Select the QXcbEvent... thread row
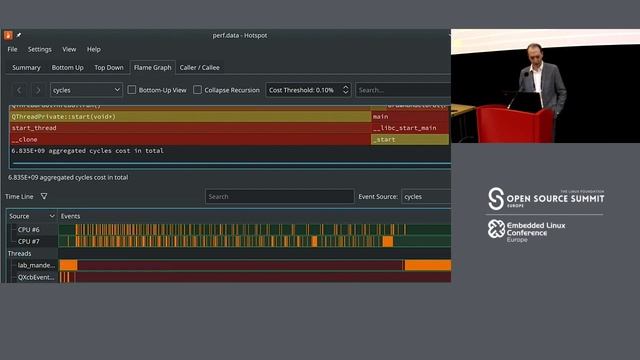This screenshot has height=360, width=640. tap(36, 277)
